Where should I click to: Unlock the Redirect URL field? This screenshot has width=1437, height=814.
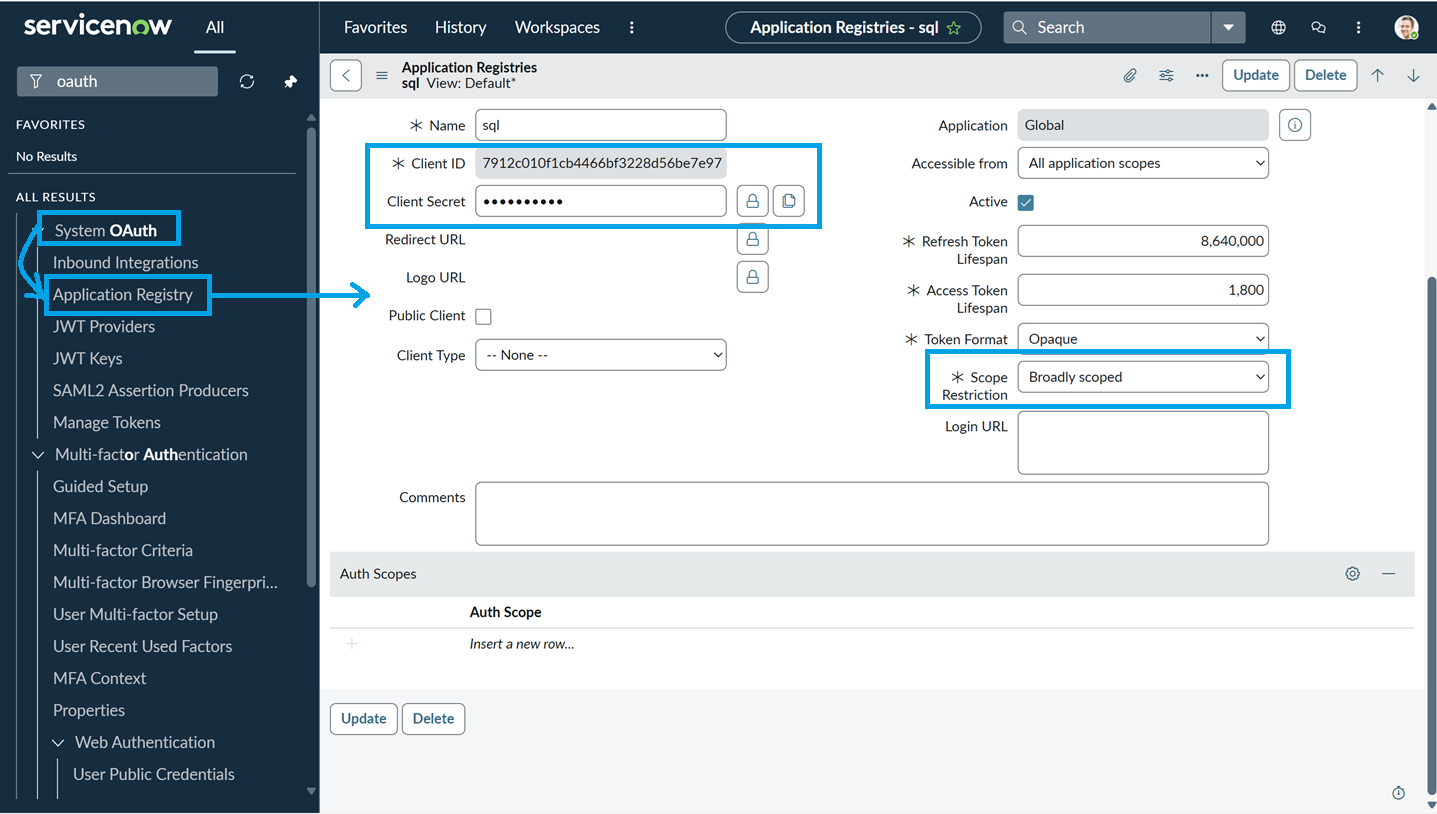(x=753, y=240)
